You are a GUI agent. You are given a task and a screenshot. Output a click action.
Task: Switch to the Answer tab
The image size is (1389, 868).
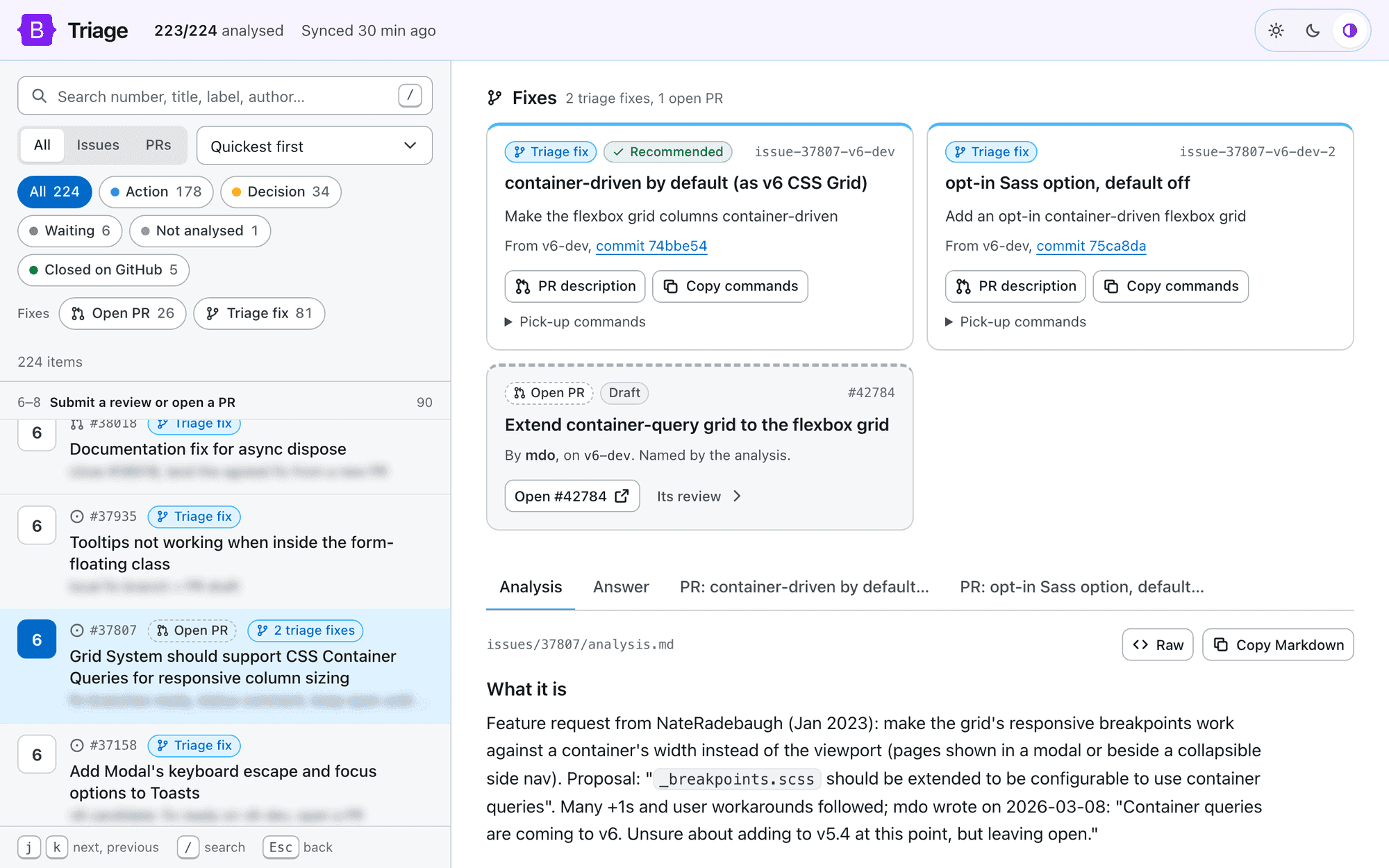[x=621, y=587]
